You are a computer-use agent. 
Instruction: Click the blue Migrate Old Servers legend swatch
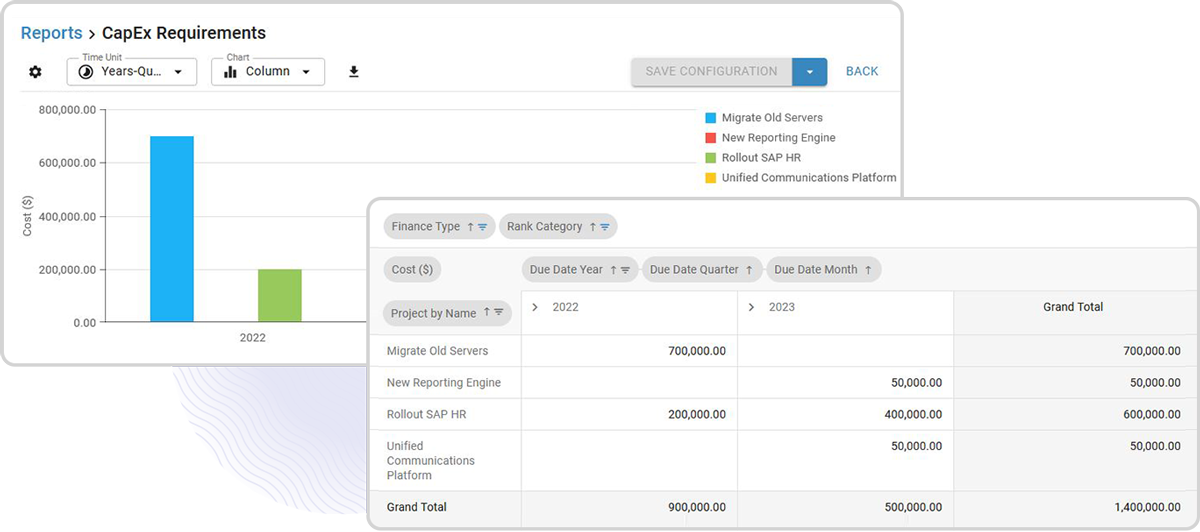point(710,118)
